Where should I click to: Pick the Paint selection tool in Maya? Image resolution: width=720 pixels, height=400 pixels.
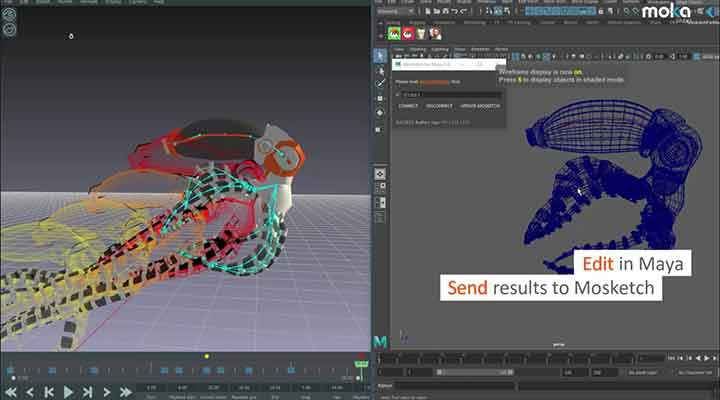[380, 84]
